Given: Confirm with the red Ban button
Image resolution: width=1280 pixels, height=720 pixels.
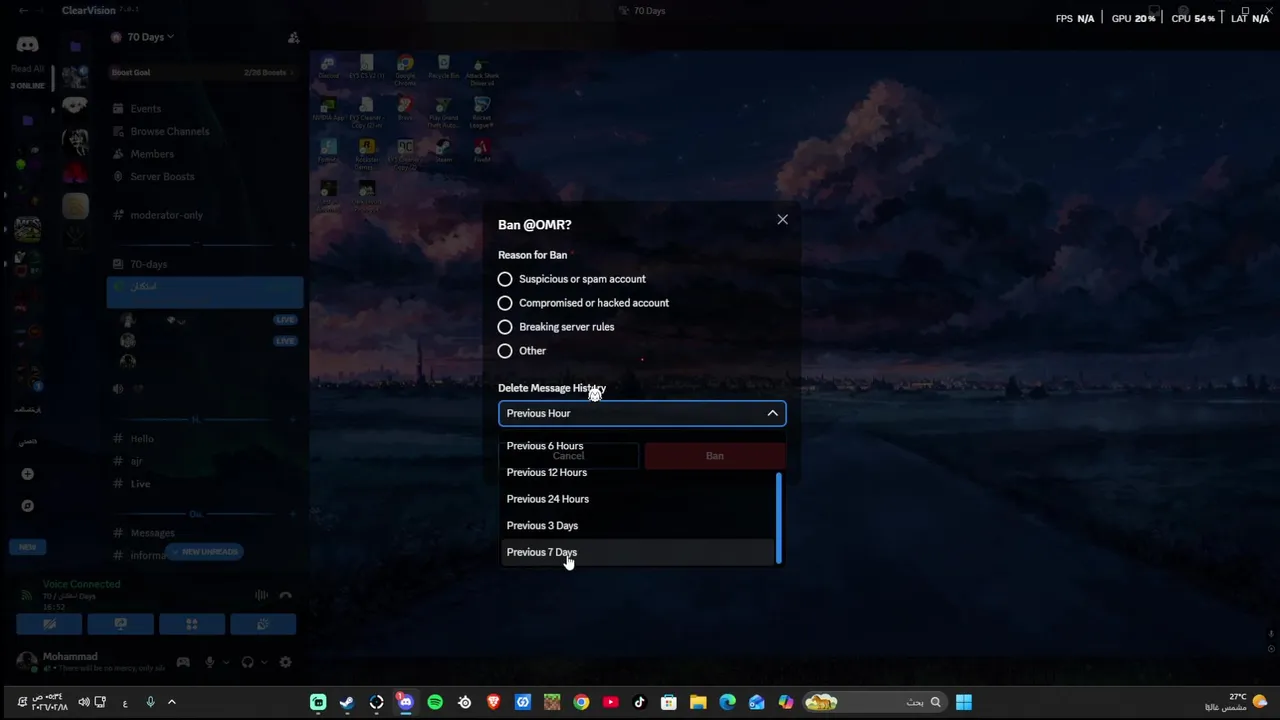Looking at the screenshot, I should 715,456.
